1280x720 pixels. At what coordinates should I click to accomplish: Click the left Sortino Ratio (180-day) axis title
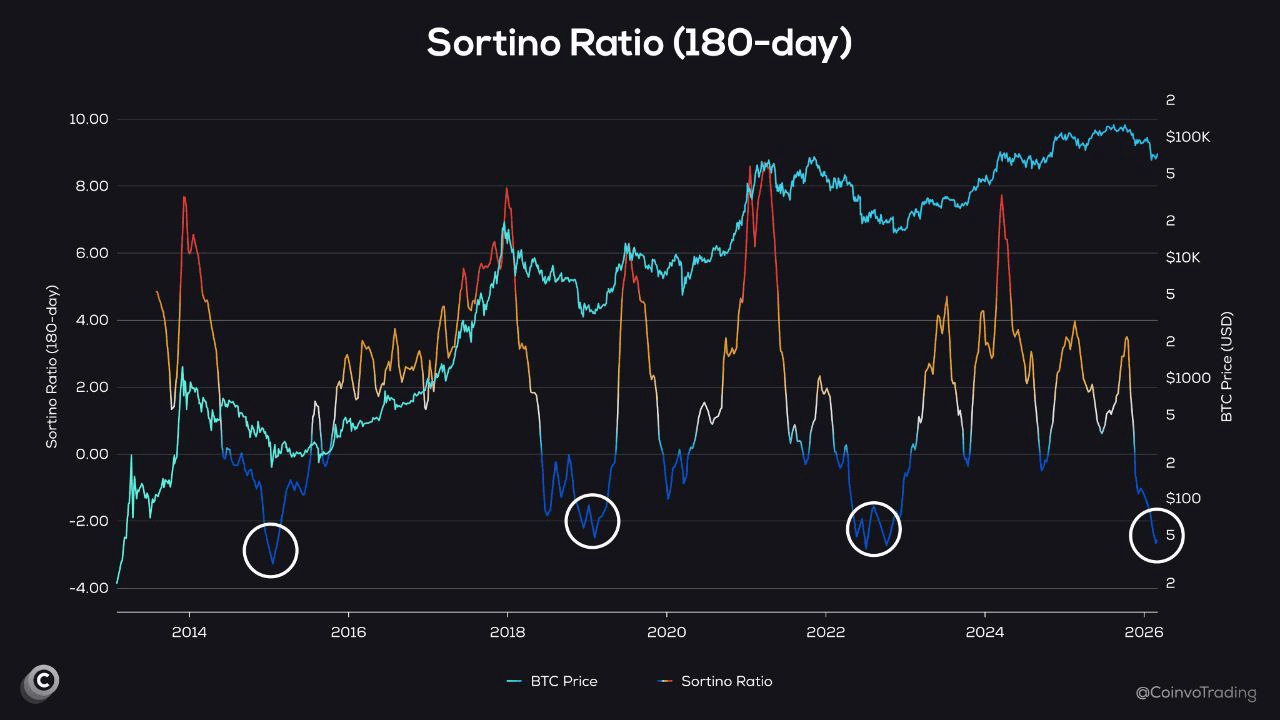point(52,365)
